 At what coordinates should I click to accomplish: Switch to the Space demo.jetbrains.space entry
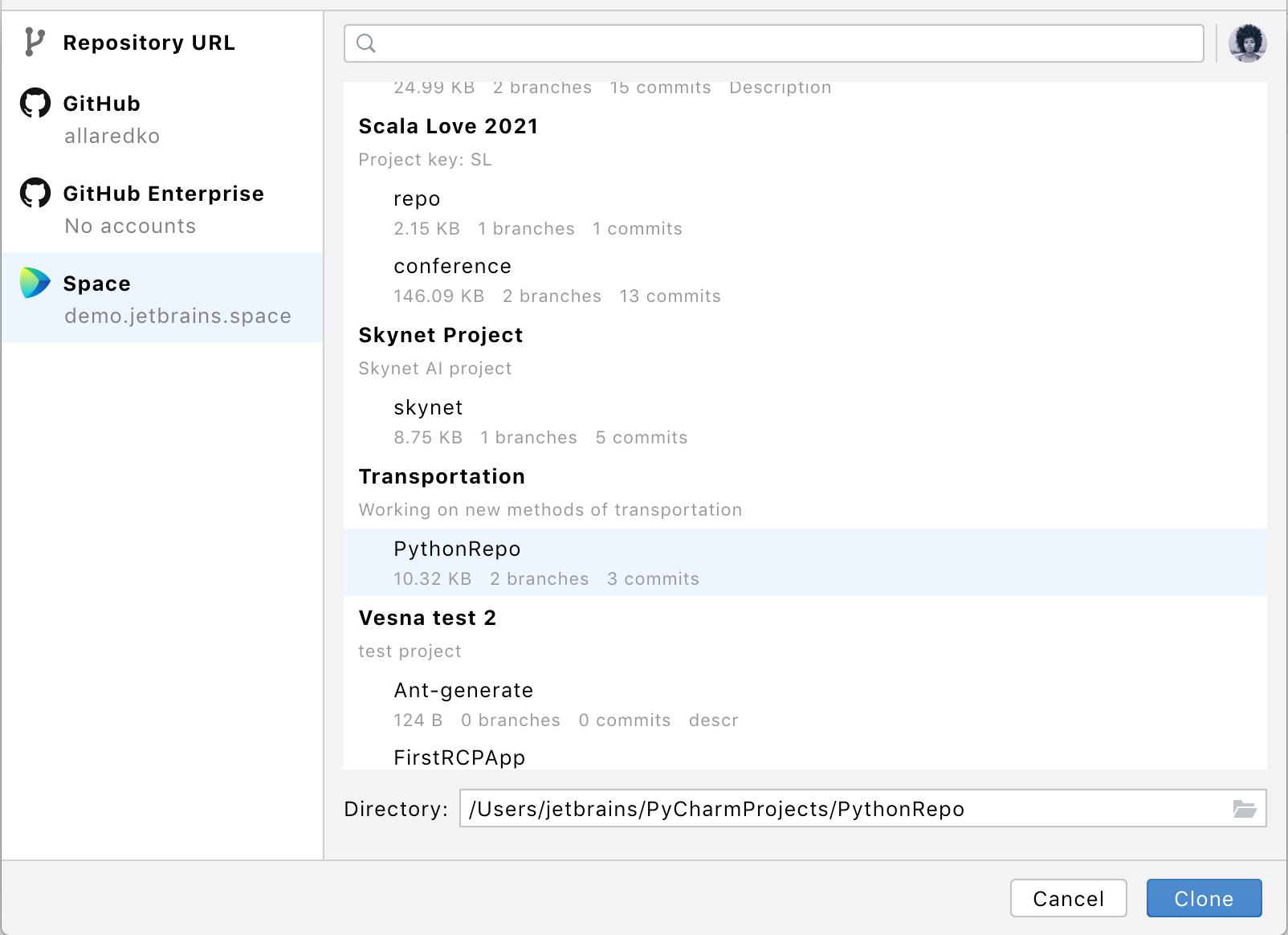click(x=161, y=297)
